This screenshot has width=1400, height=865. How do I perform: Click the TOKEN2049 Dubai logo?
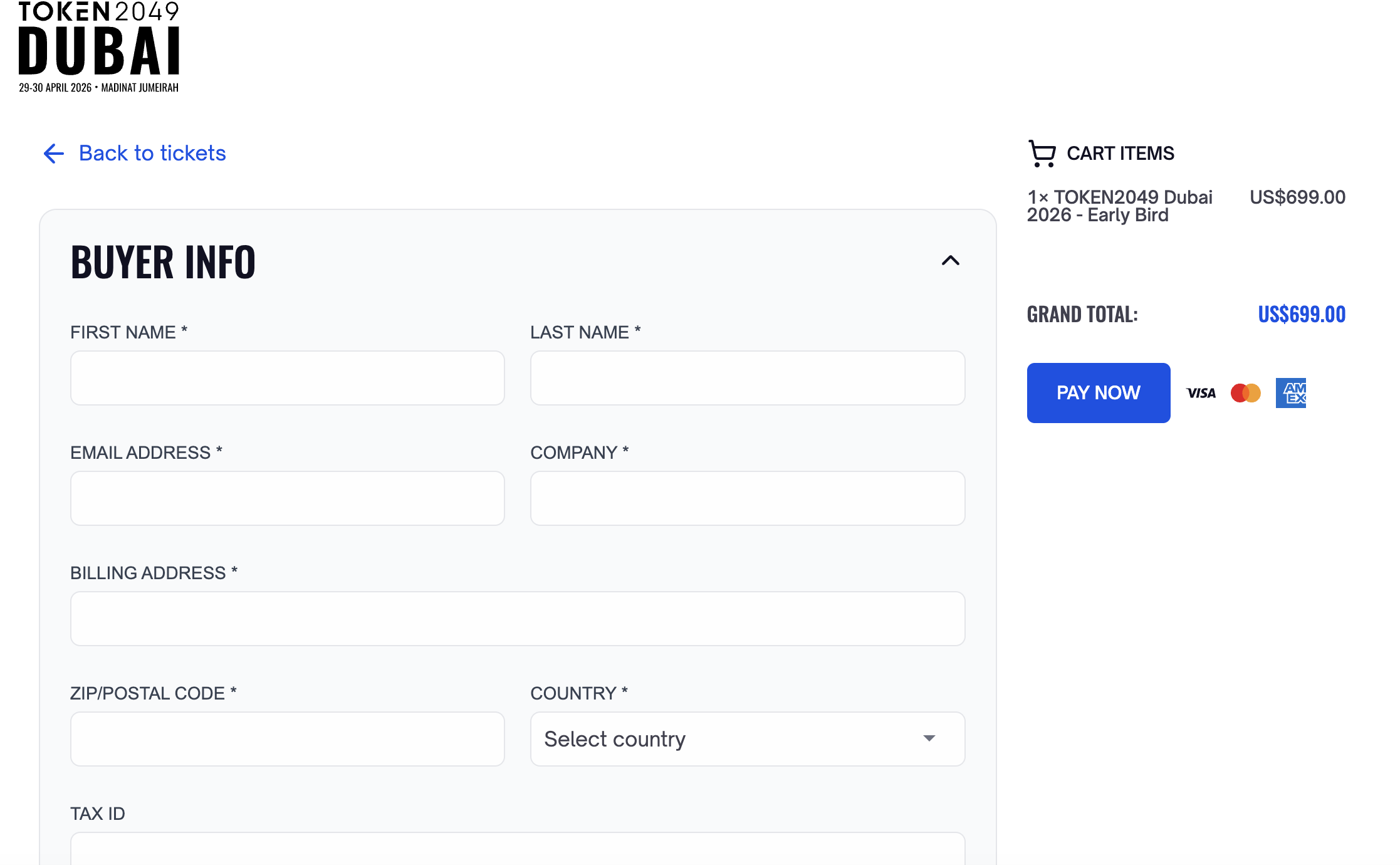pyautogui.click(x=99, y=48)
